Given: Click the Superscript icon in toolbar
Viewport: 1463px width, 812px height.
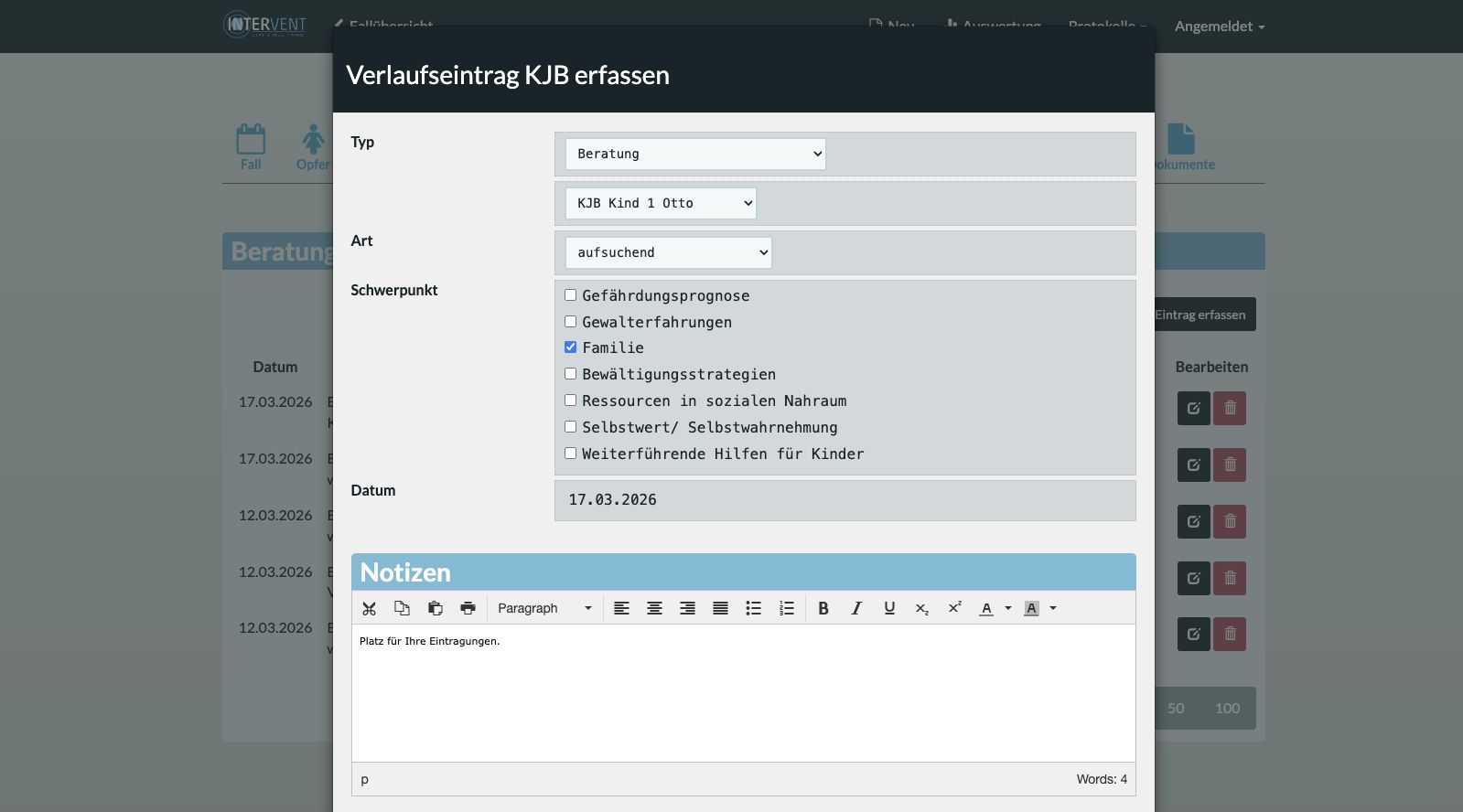Looking at the screenshot, I should pos(954,608).
